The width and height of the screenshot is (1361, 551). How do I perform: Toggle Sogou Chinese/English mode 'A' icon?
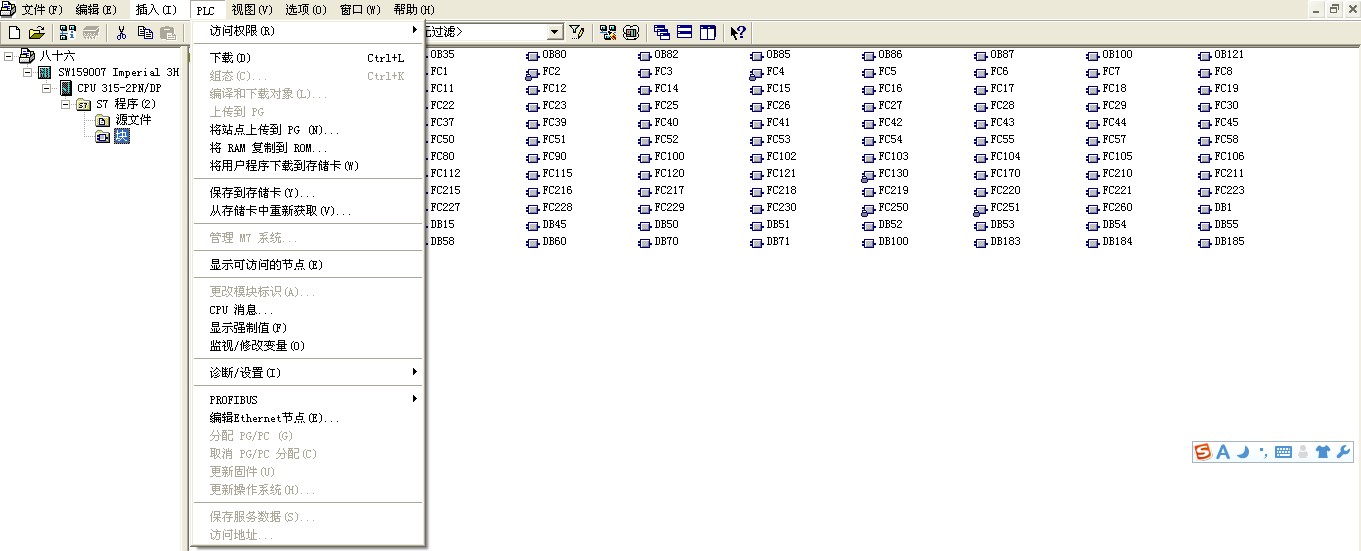click(x=1222, y=452)
